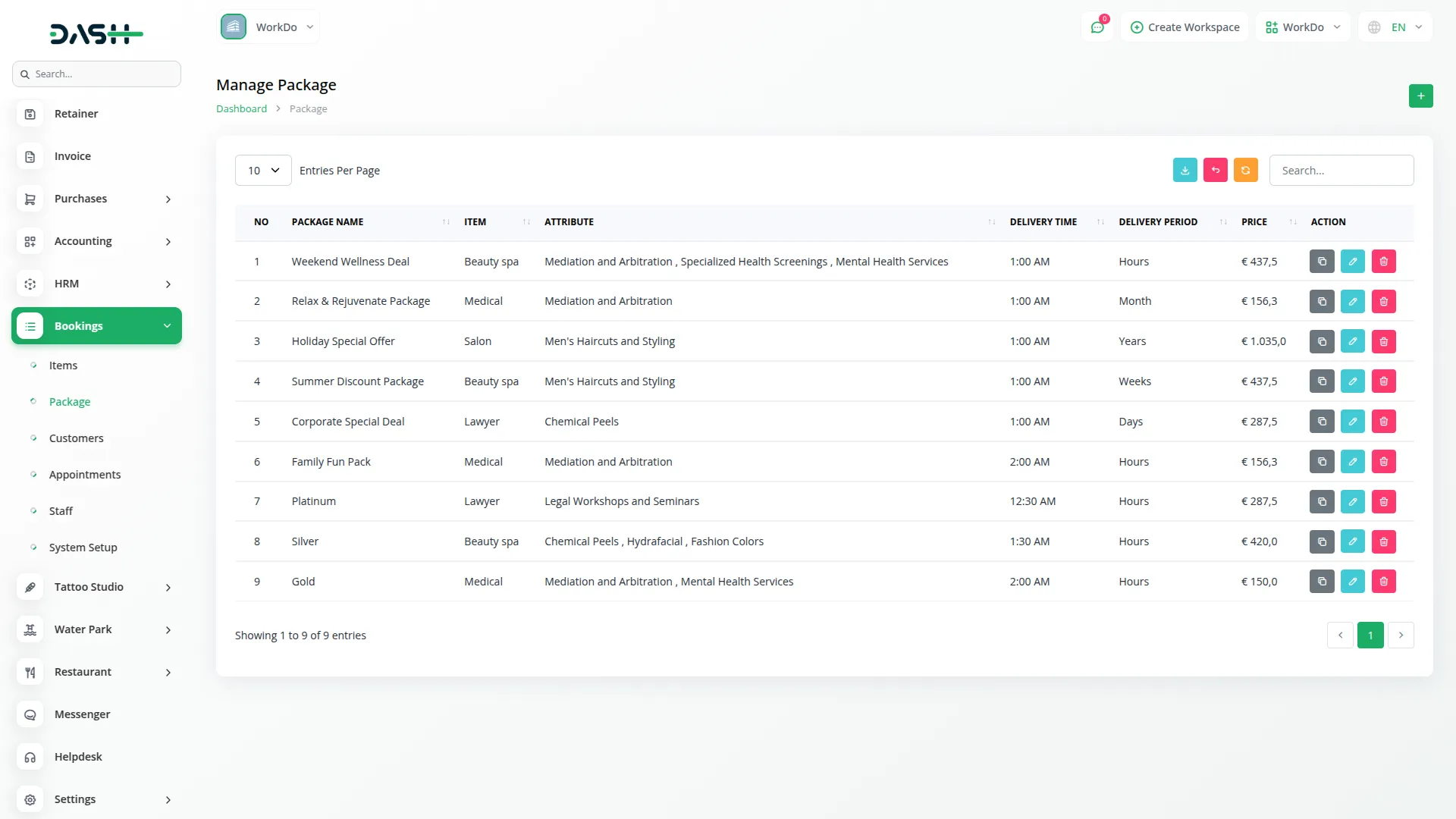This screenshot has height=819, width=1456.
Task: Open Appointments in the Bookings submenu
Action: point(85,475)
